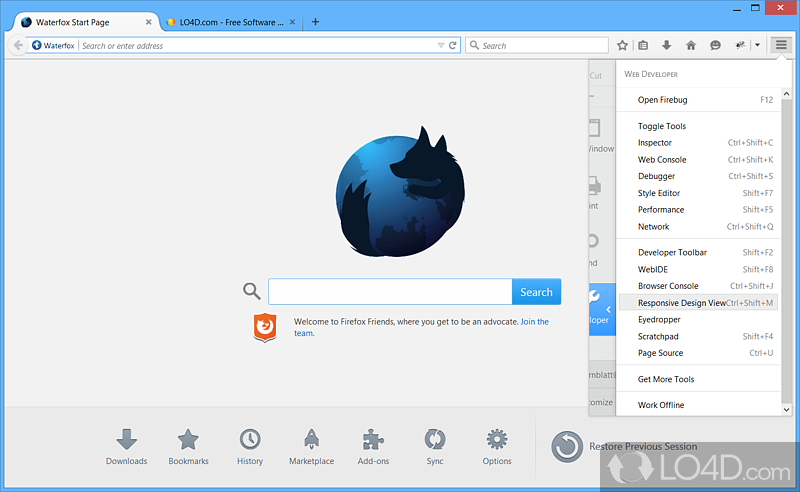The height and width of the screenshot is (492, 800).
Task: Click the magnifier beside the page search field
Action: tap(252, 291)
